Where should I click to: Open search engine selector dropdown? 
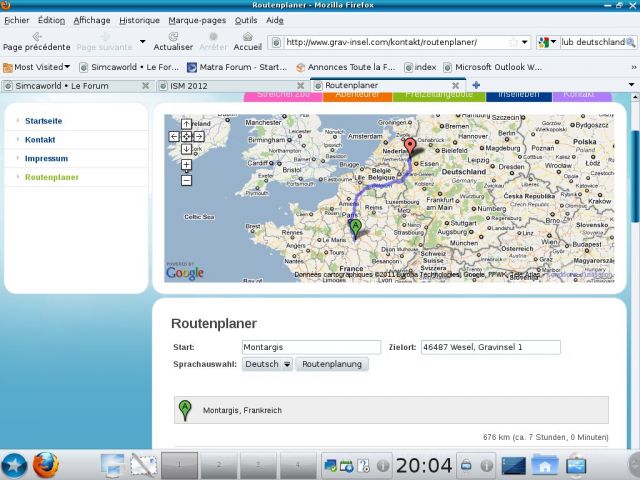coord(547,42)
